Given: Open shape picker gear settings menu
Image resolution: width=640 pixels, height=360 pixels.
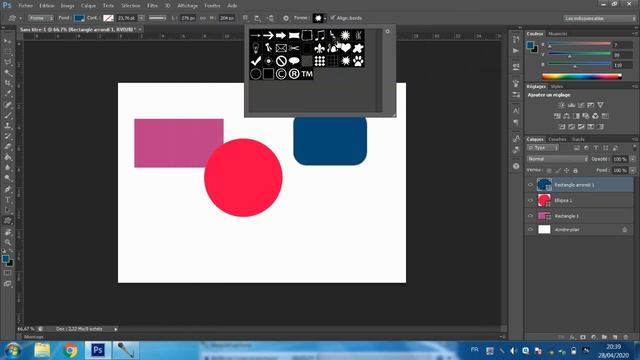Looking at the screenshot, I should pos(387,31).
